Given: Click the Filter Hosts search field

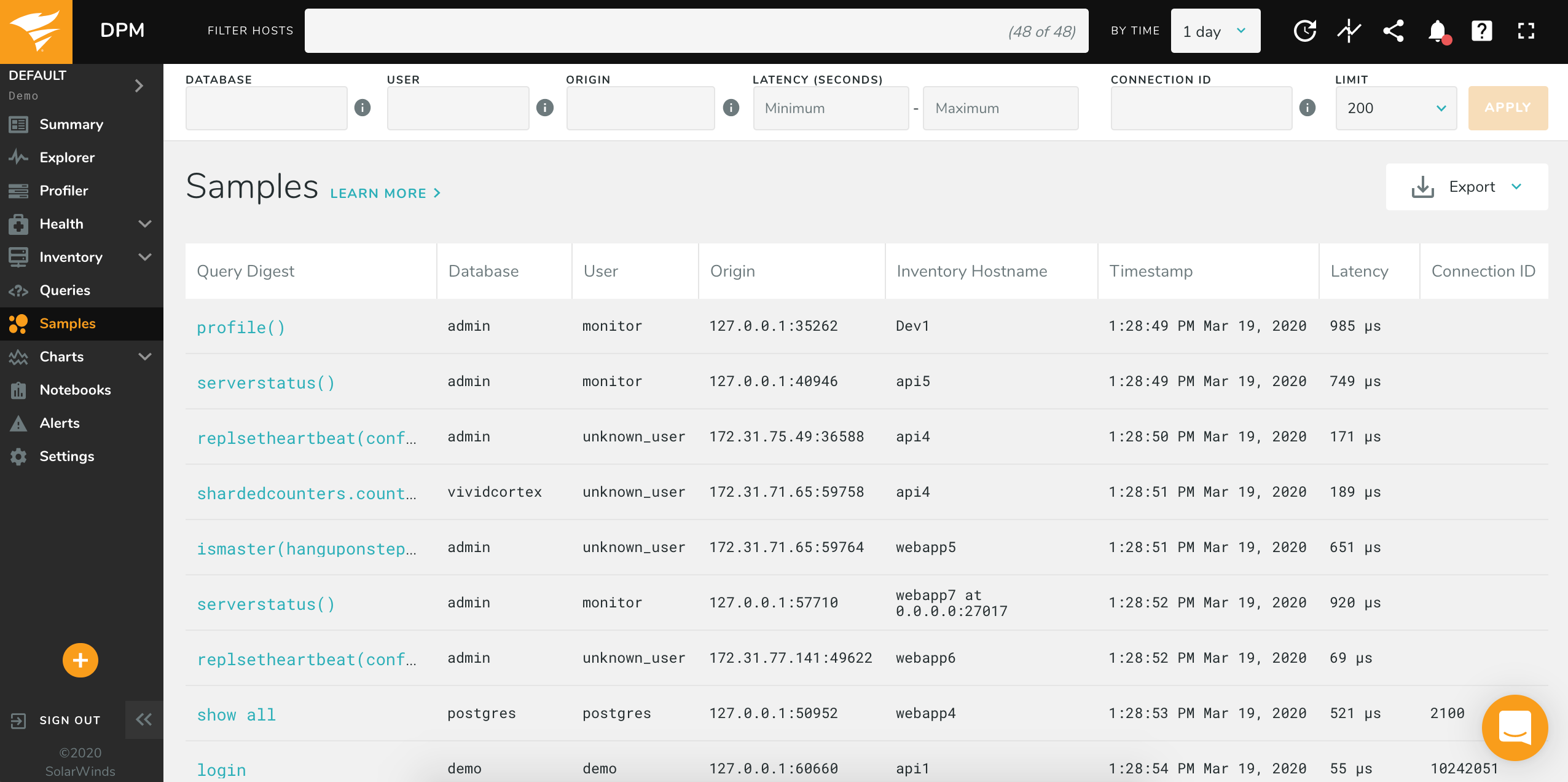Looking at the screenshot, I should click(696, 31).
